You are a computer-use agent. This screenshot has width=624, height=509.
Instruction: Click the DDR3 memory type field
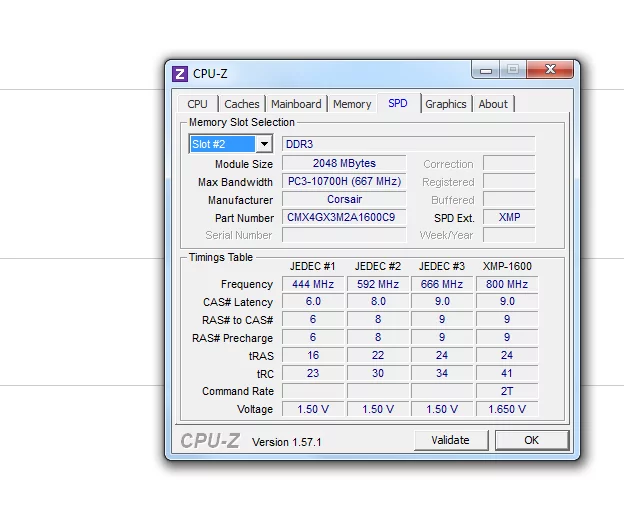pyautogui.click(x=408, y=145)
